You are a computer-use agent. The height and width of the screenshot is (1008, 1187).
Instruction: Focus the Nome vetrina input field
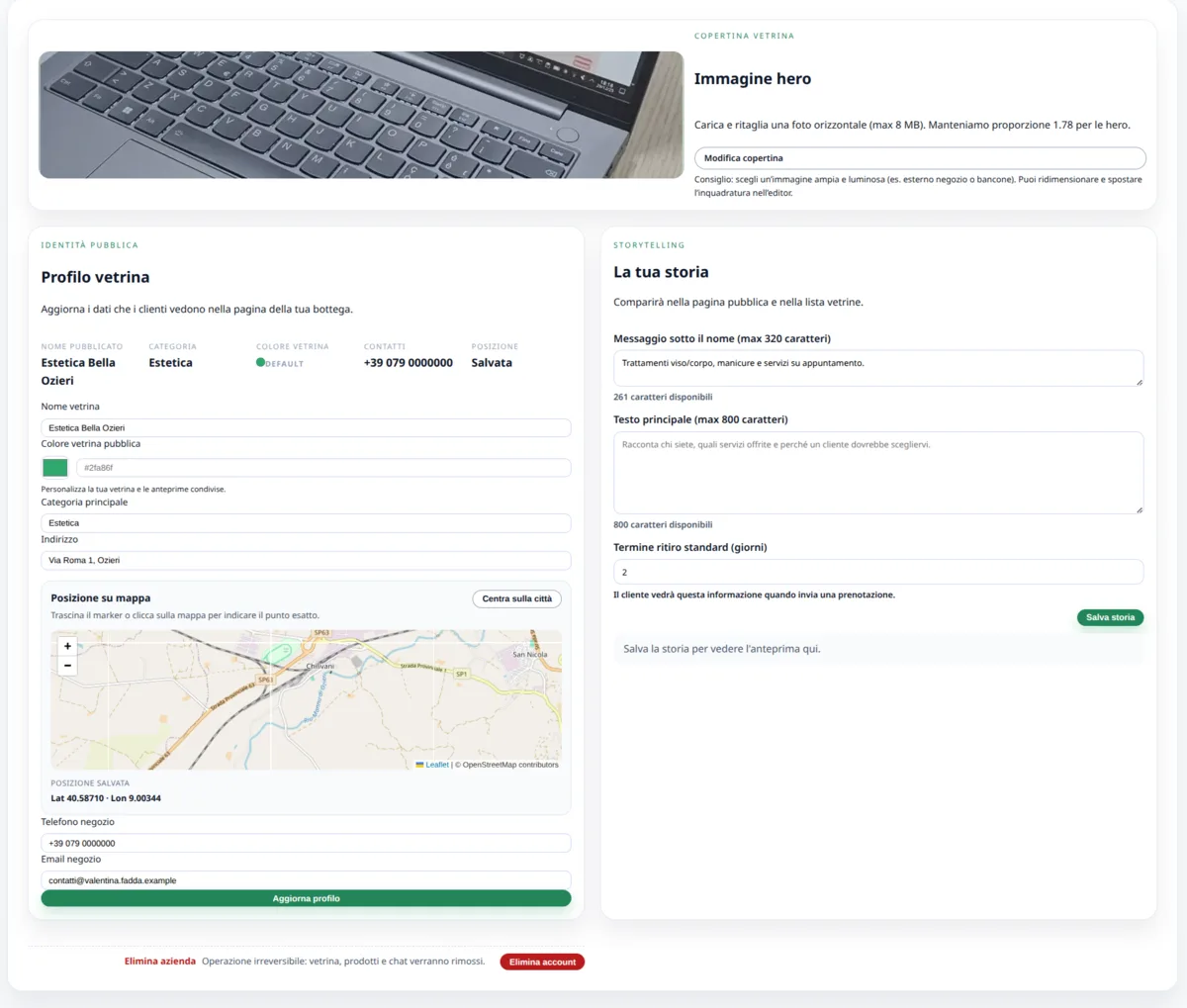306,427
